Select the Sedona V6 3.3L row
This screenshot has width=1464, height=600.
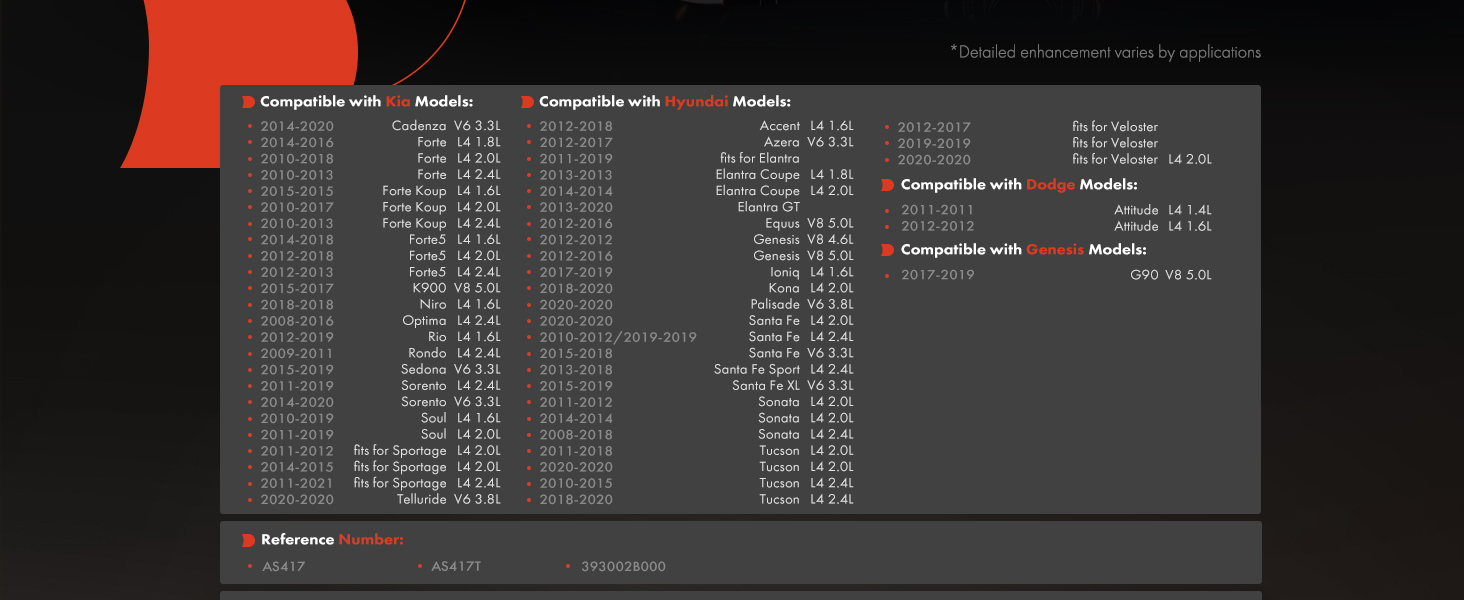pos(374,369)
